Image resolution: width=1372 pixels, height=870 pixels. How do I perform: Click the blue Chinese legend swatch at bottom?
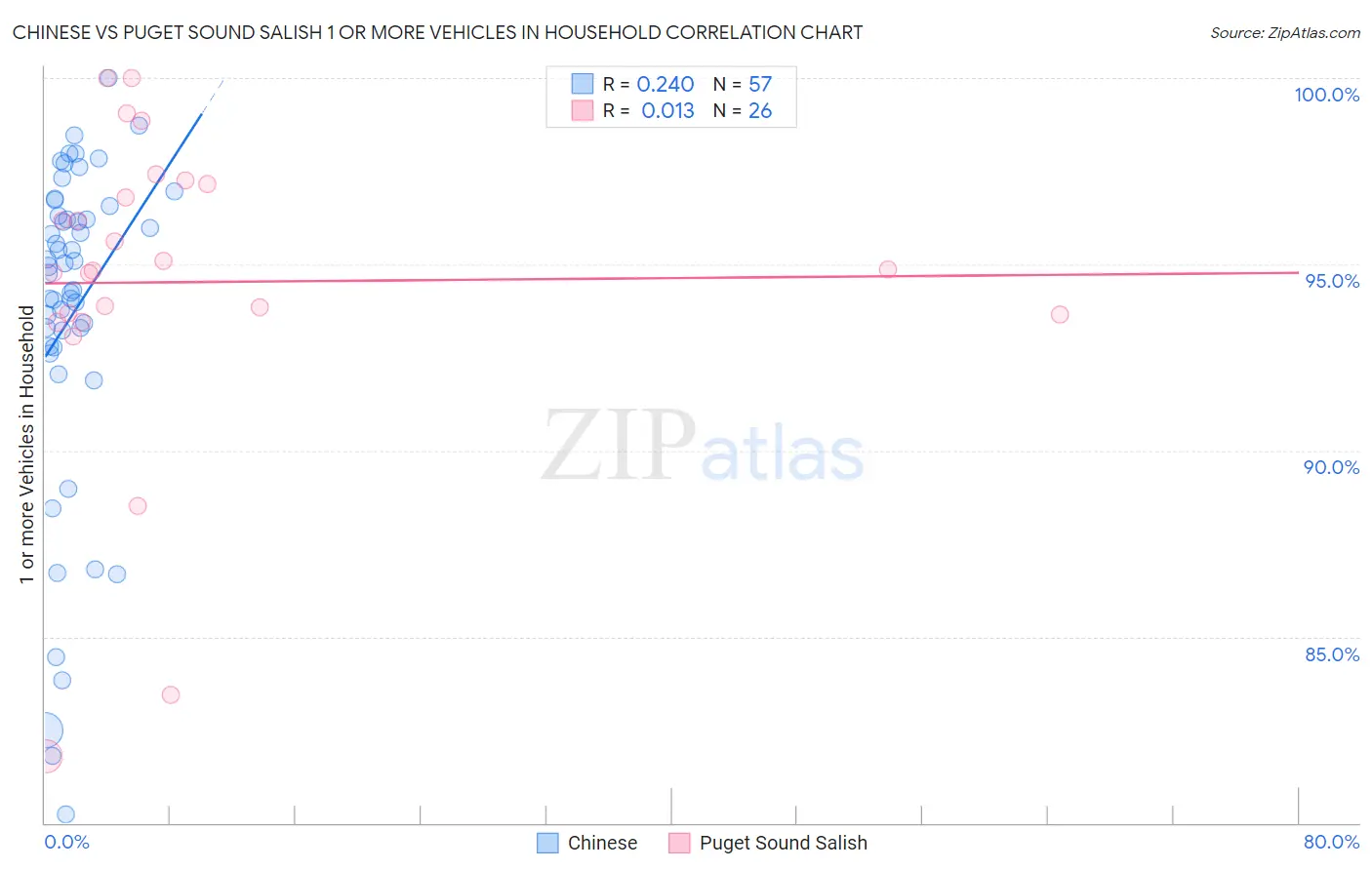point(547,843)
